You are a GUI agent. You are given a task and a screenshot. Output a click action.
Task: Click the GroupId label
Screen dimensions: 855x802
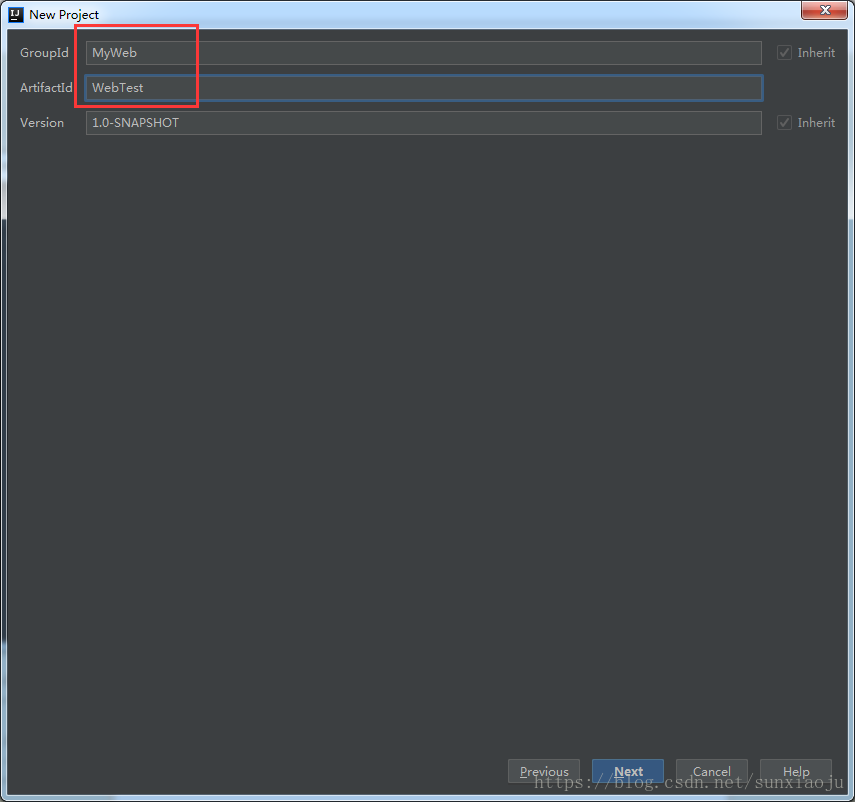click(44, 53)
